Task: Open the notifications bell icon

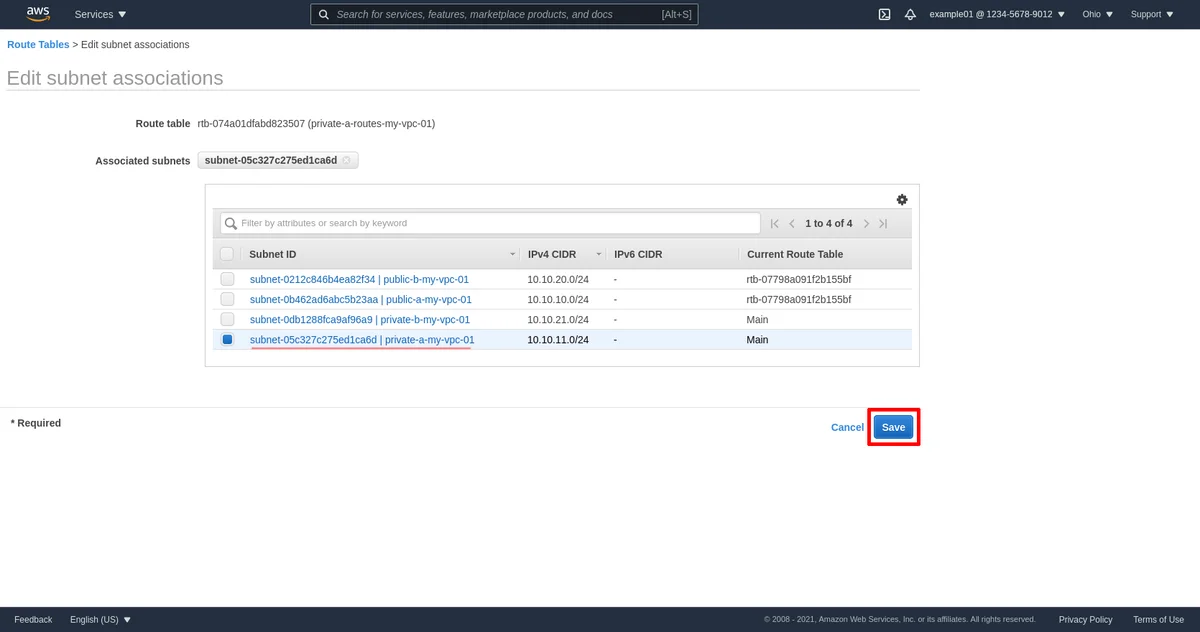Action: [910, 15]
